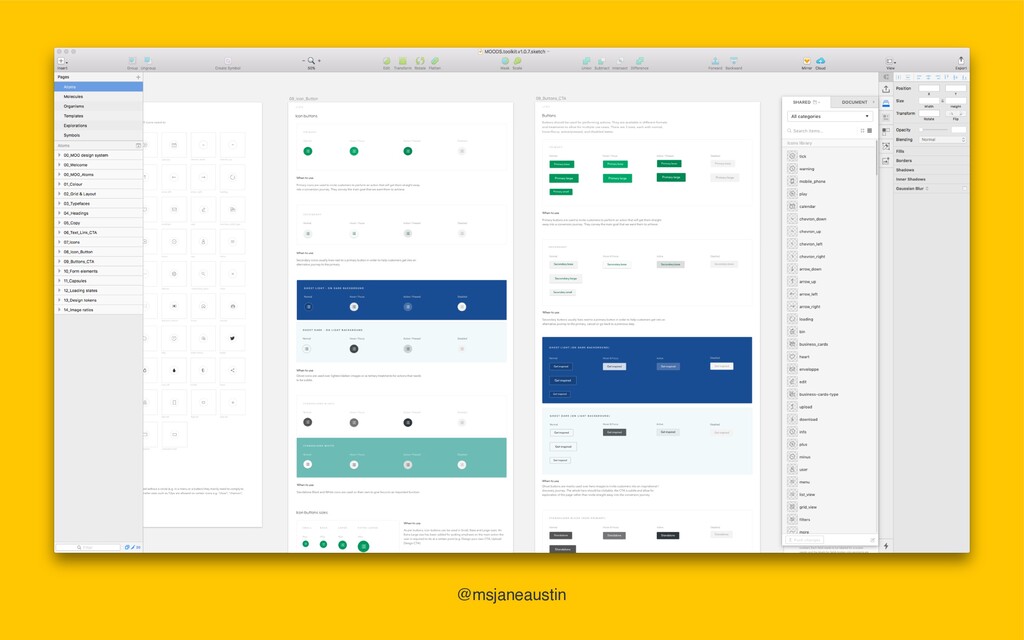The width and height of the screenshot is (1024, 640).
Task: Click the Rotate toolbar icon
Action: point(420,62)
